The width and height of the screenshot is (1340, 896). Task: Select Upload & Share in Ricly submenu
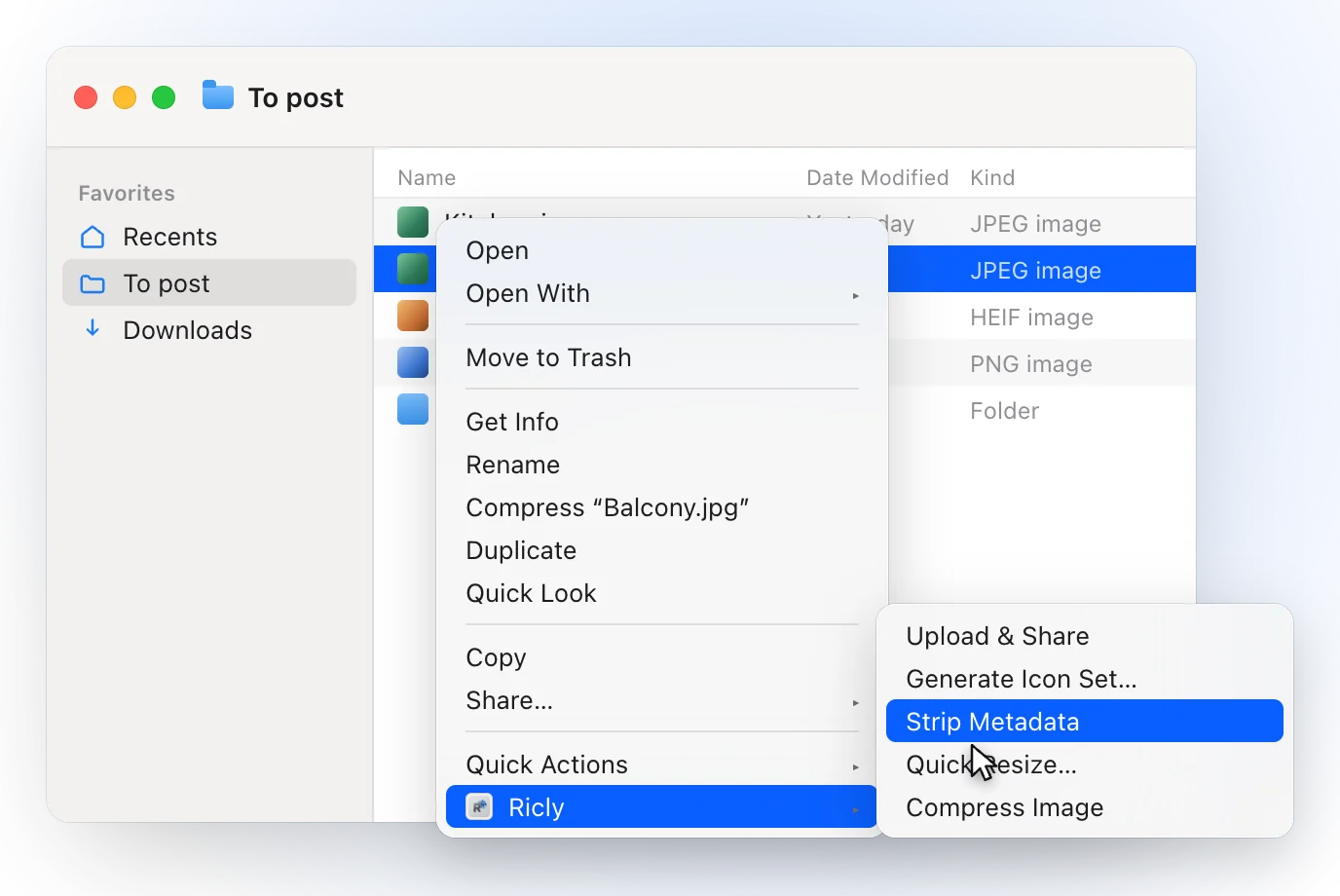click(1085, 636)
